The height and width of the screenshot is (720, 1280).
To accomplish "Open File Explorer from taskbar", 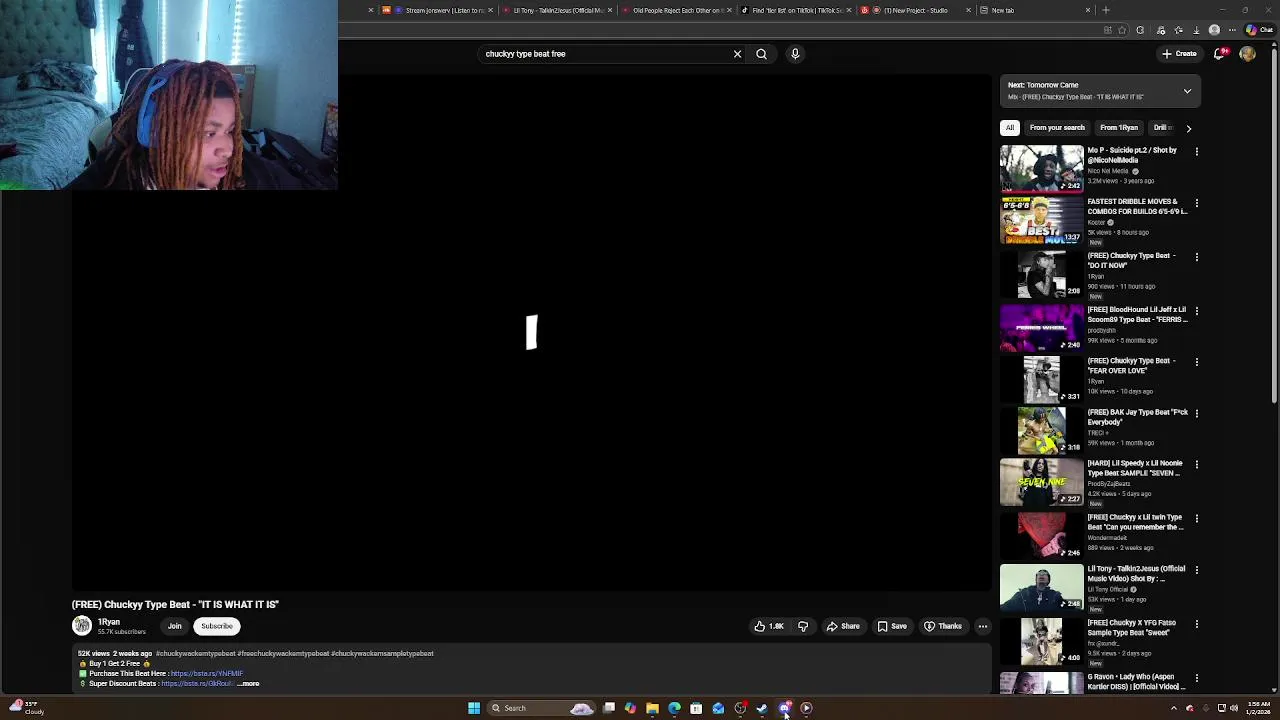I will coord(652,708).
